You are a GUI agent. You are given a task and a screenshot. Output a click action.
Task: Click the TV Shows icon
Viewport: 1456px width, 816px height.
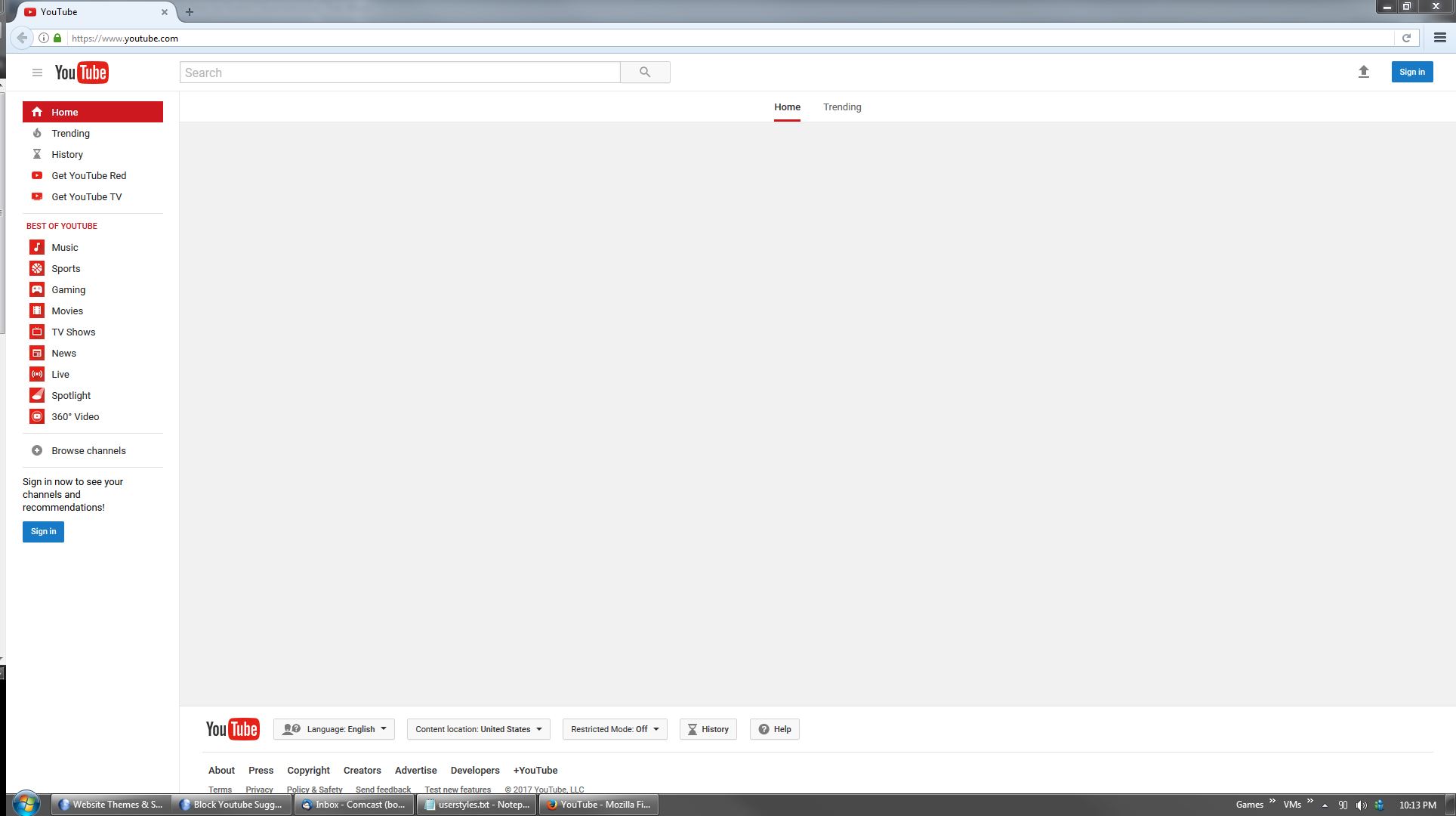tap(37, 332)
